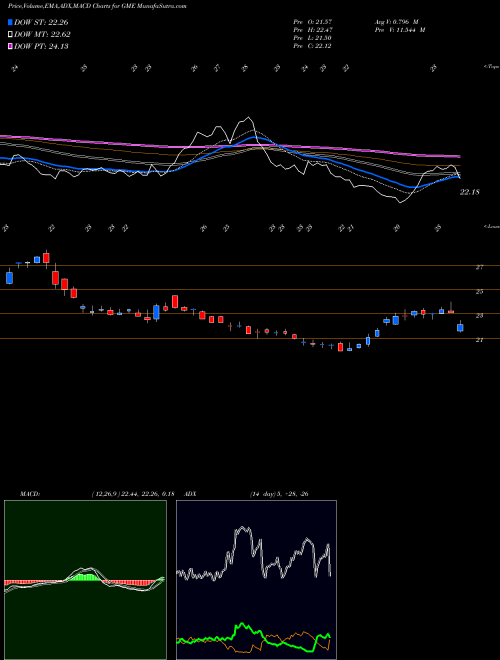500x660 pixels.
Task: Click the 'Pre O: 21.57' open value
Action: pos(313,21)
